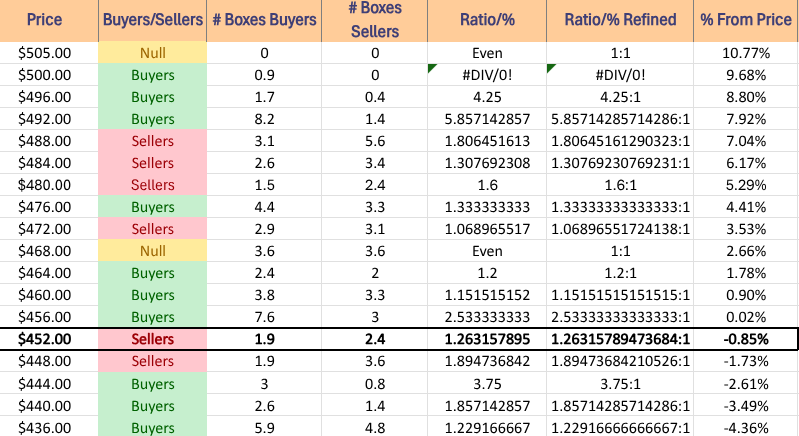799x436 pixels.
Task: Click the $472.00 price cell
Action: (49, 229)
